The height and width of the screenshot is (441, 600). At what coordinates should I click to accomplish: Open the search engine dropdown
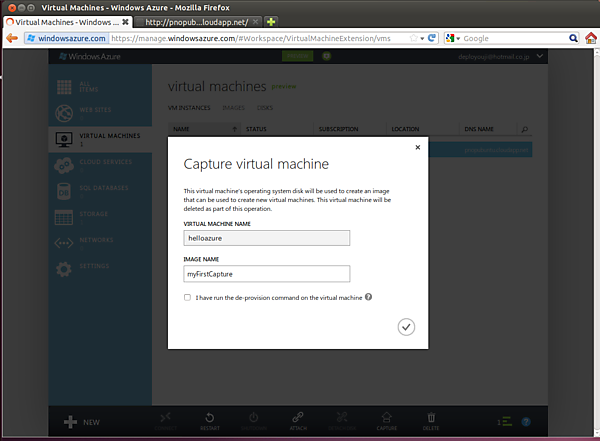(x=453, y=38)
